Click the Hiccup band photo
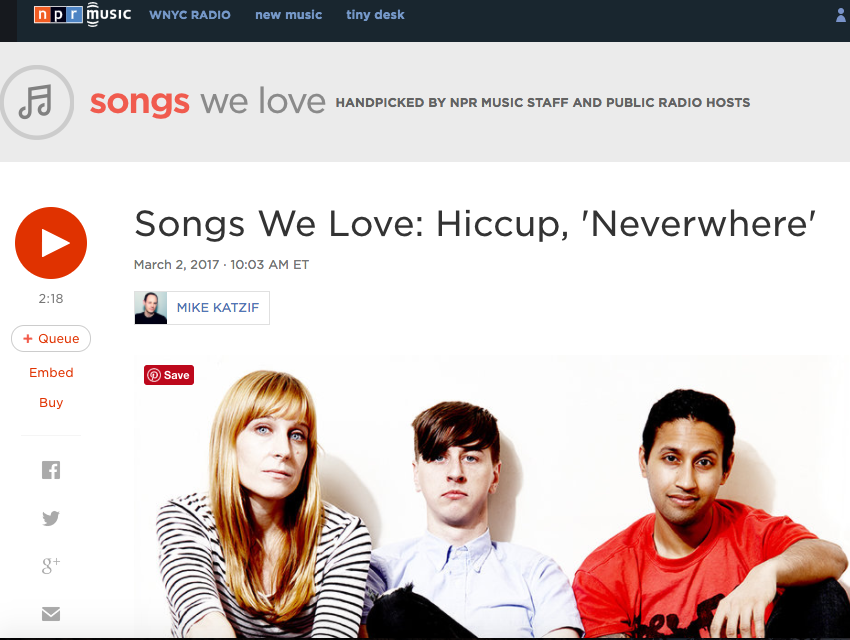850x640 pixels. (x=491, y=497)
